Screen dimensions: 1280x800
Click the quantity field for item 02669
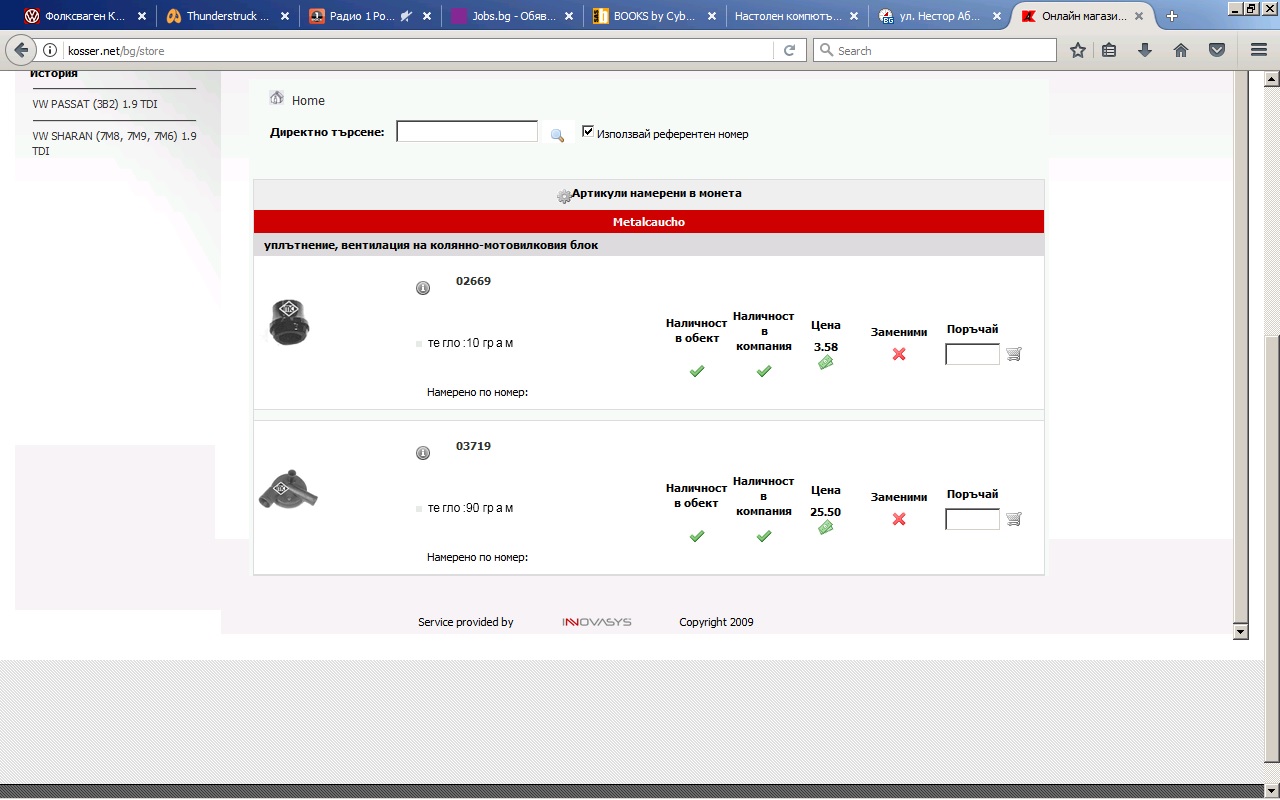pos(972,354)
